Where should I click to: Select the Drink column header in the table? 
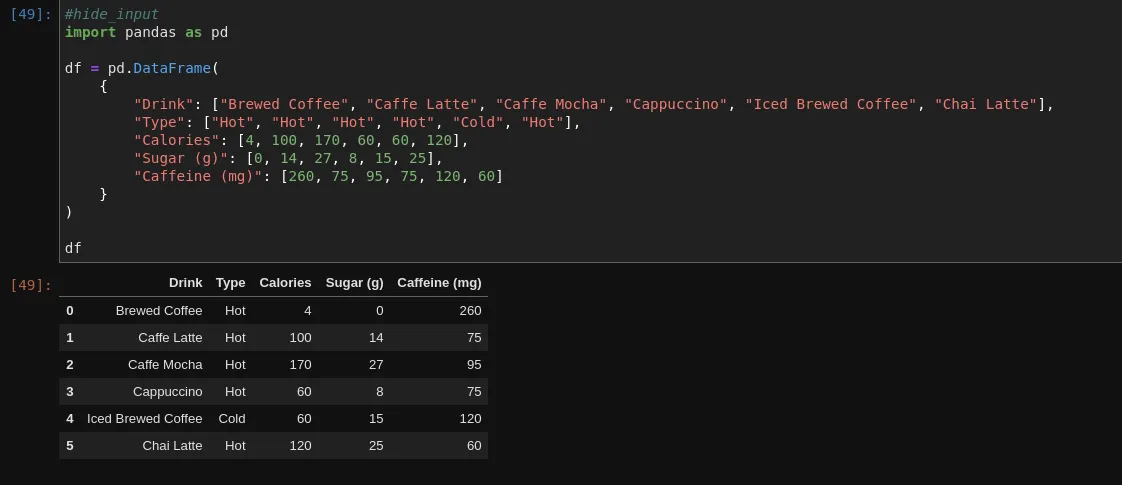(185, 283)
